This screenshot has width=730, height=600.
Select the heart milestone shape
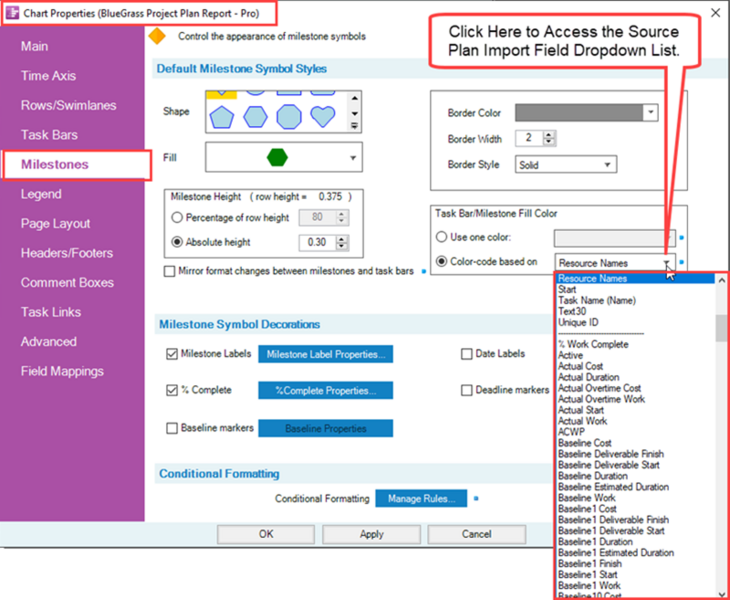pos(323,116)
